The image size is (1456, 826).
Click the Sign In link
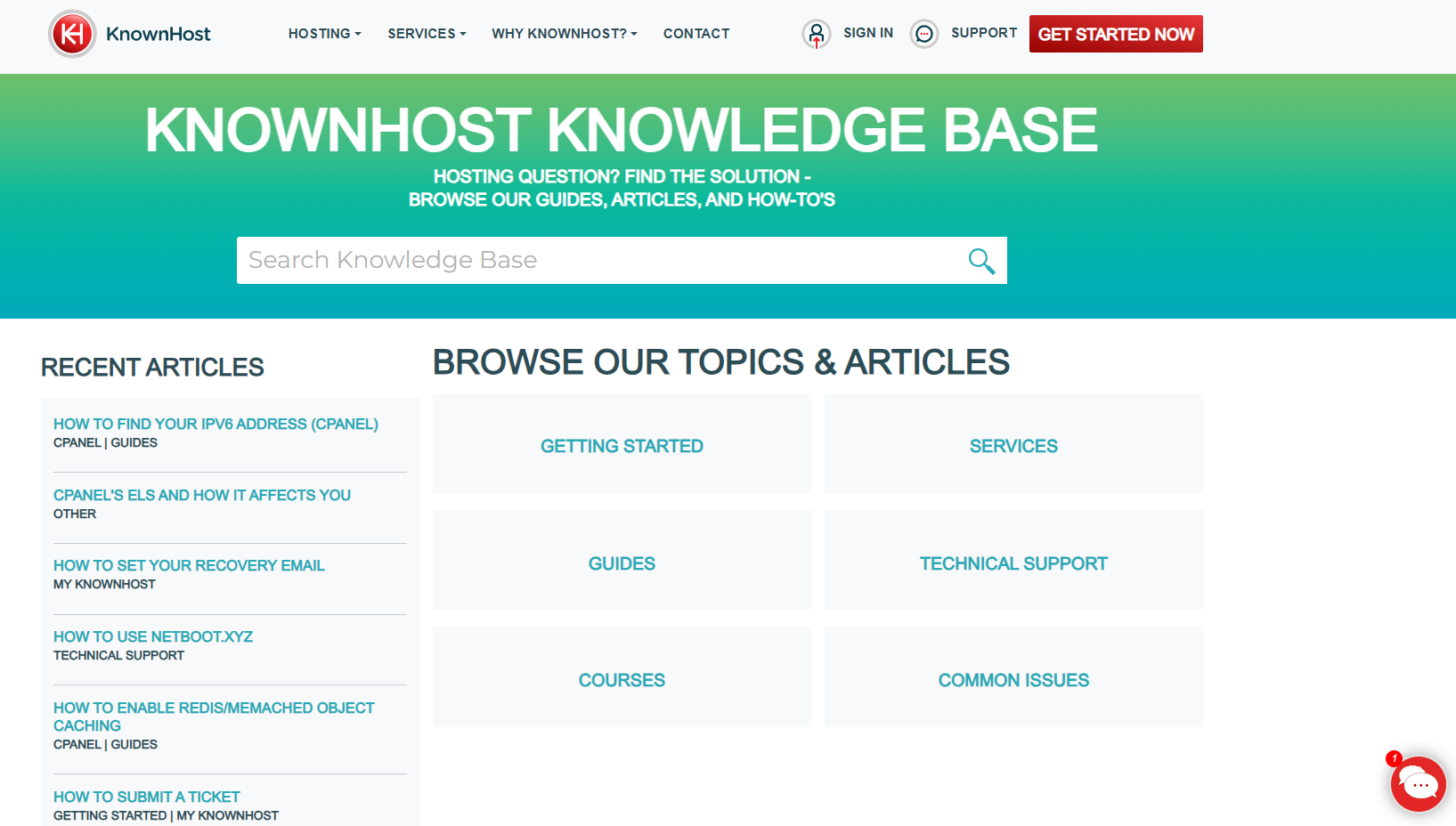pyautogui.click(x=868, y=33)
